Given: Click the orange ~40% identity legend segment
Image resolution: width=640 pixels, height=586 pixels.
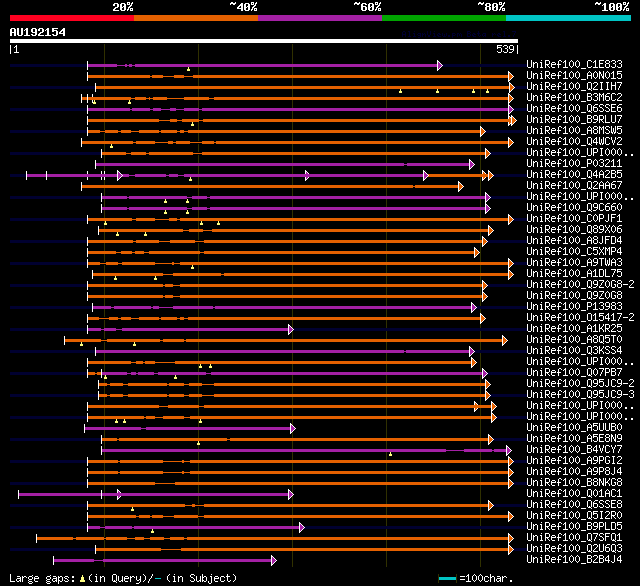Looking at the screenshot, I should click(x=196, y=18).
